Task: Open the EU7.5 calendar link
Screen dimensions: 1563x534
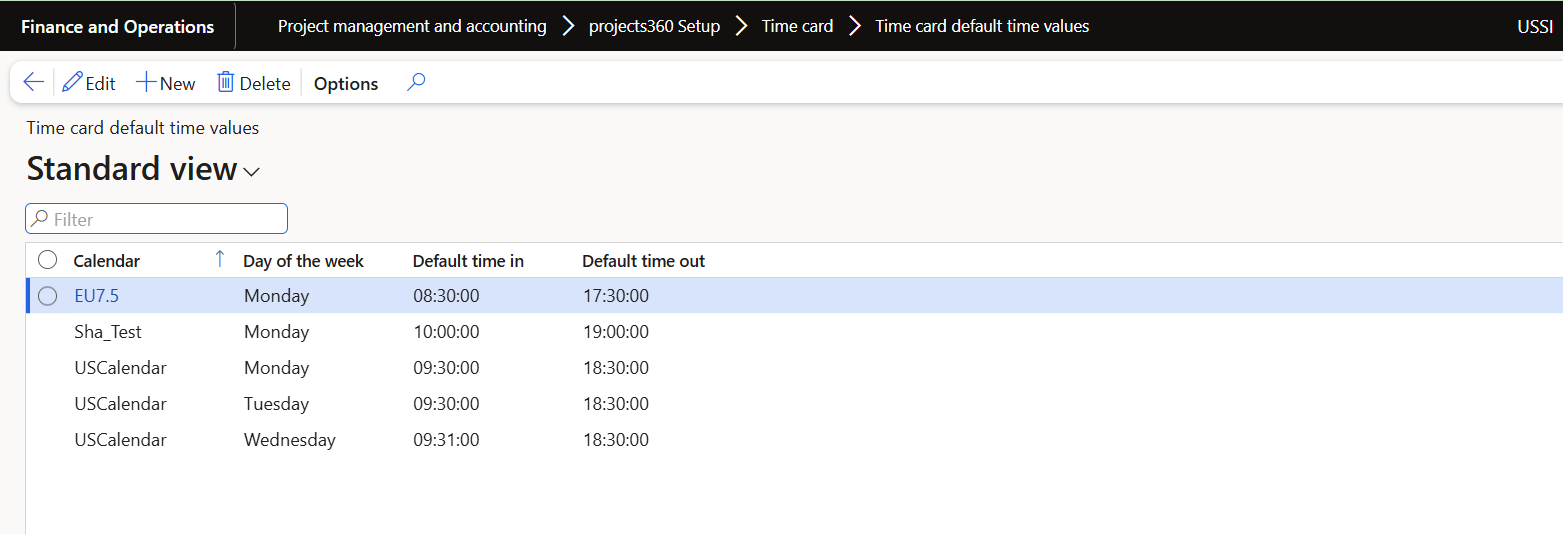Action: (97, 296)
